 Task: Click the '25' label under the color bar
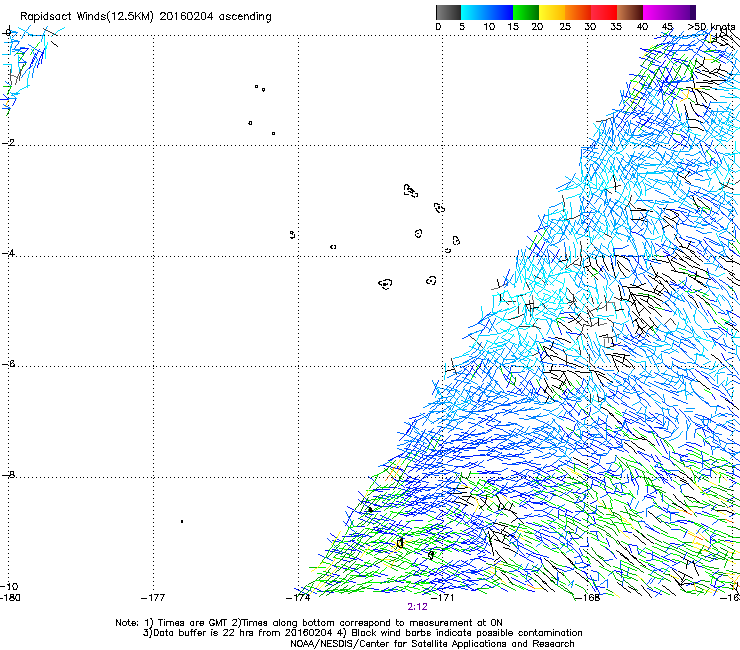[x=565, y=27]
